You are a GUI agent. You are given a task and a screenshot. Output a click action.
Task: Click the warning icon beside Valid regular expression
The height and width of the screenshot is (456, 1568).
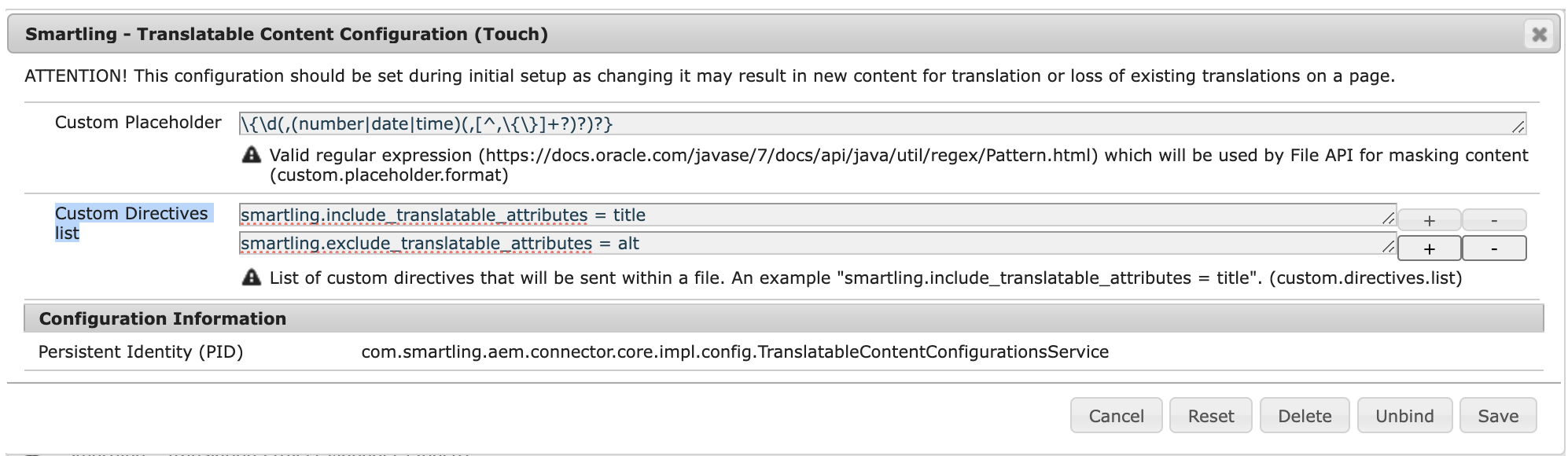click(252, 155)
